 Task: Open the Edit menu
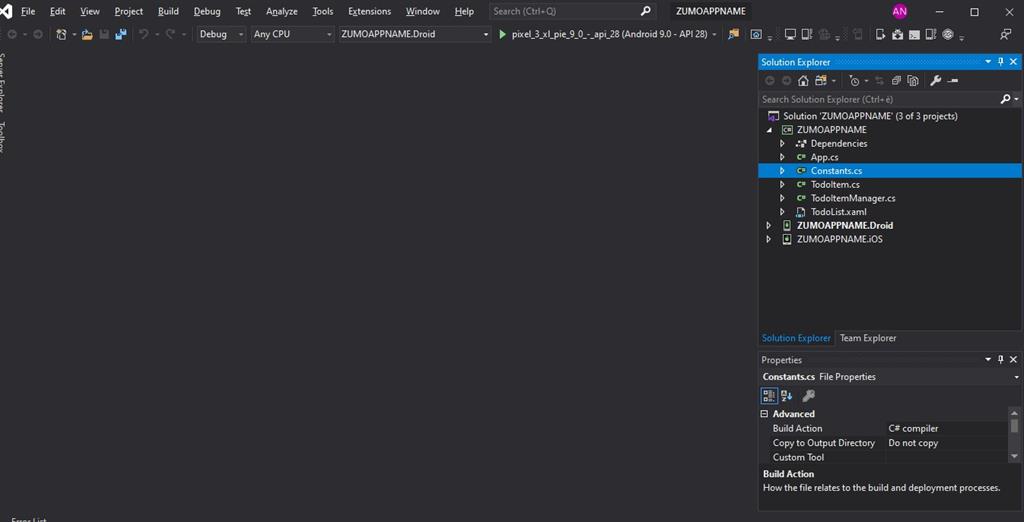point(57,11)
